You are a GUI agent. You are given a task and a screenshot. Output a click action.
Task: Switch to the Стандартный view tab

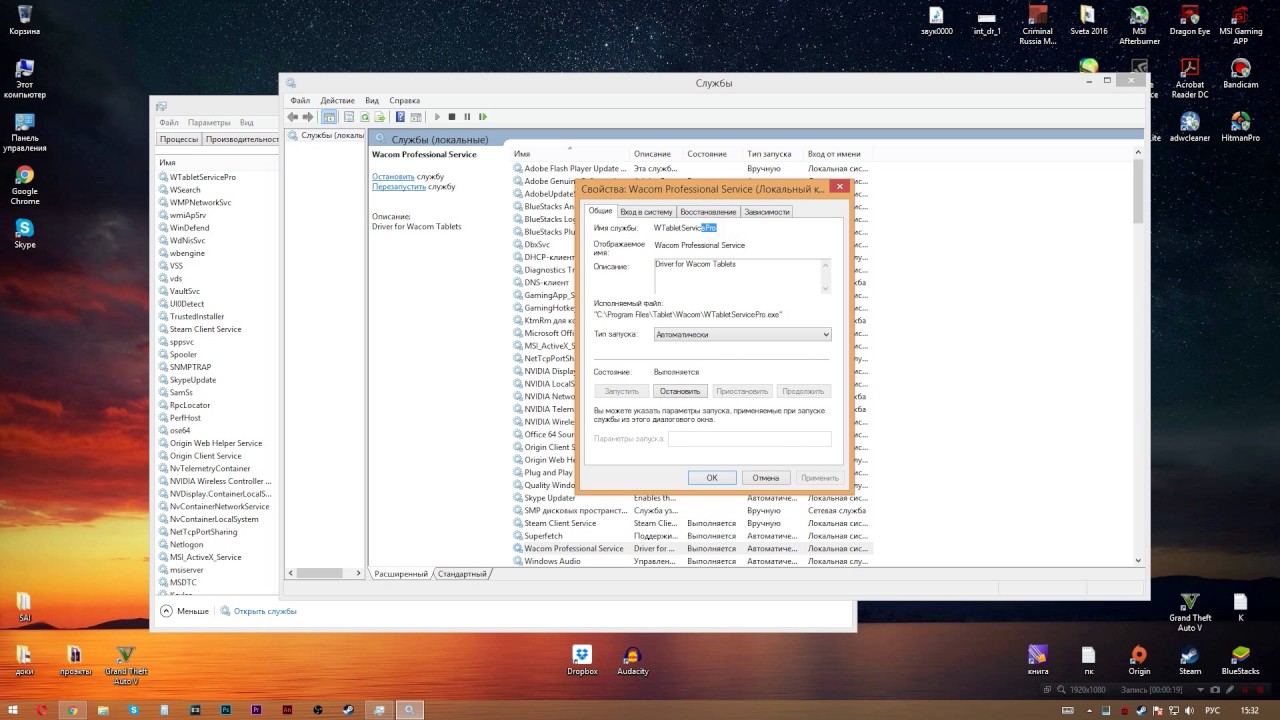(462, 574)
